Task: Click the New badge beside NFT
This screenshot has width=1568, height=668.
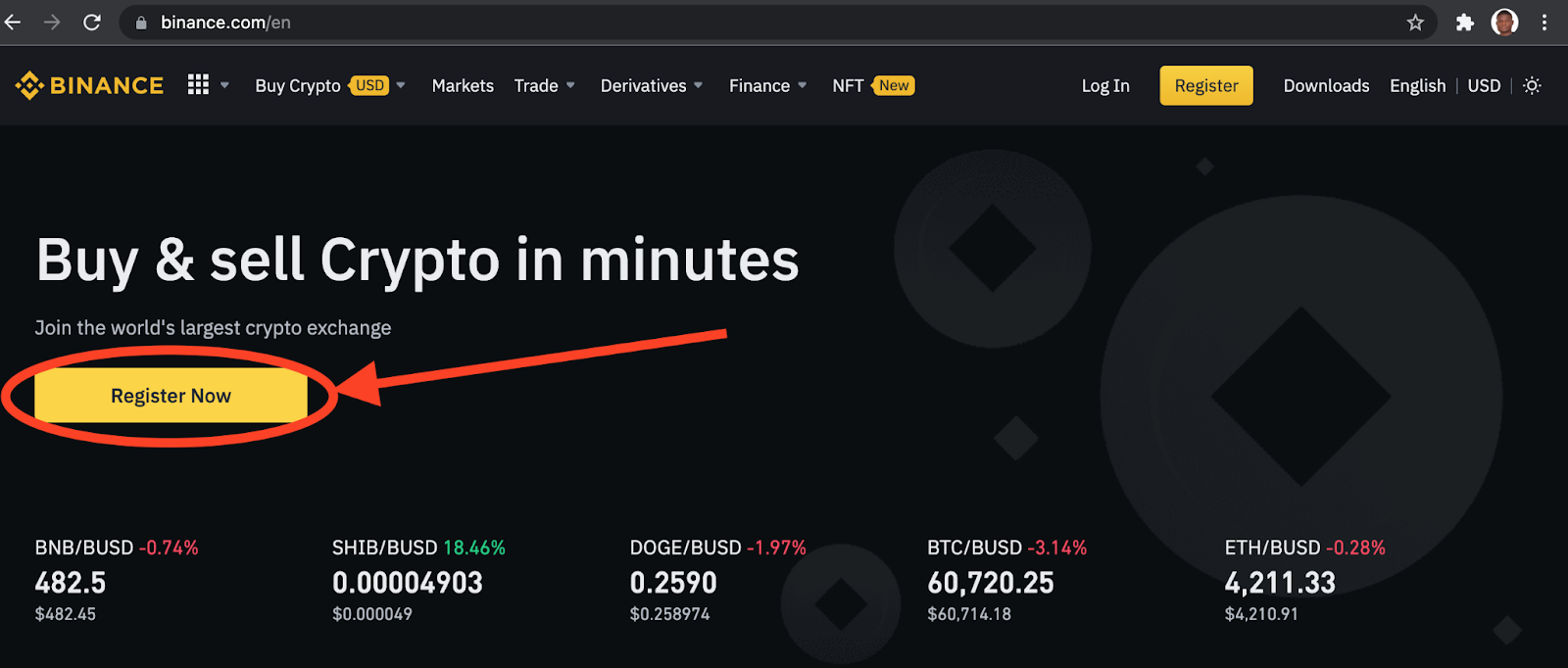Action: click(x=893, y=85)
